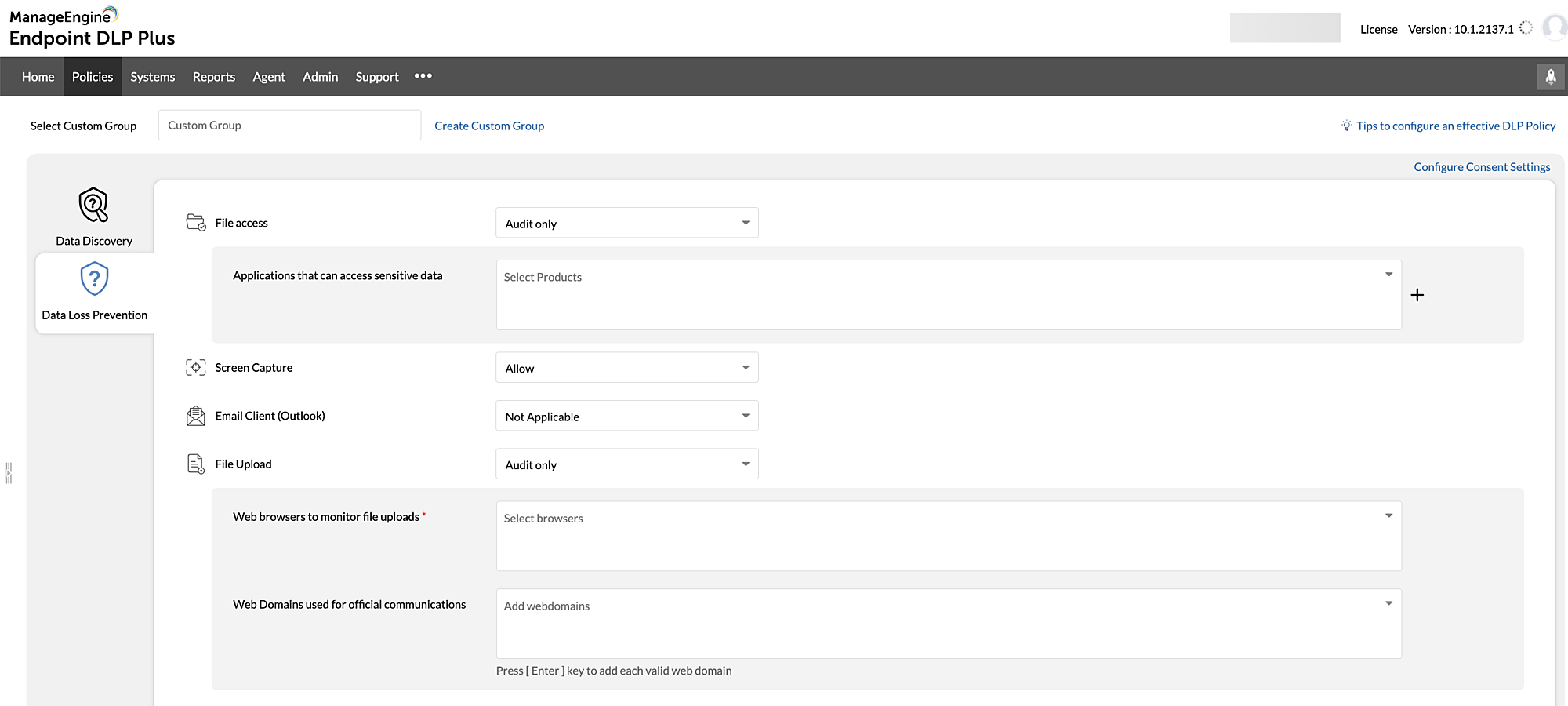Click the ManageEngine Endpoint DLP Plus logo
The height and width of the screenshot is (706, 1568).
[92, 27]
